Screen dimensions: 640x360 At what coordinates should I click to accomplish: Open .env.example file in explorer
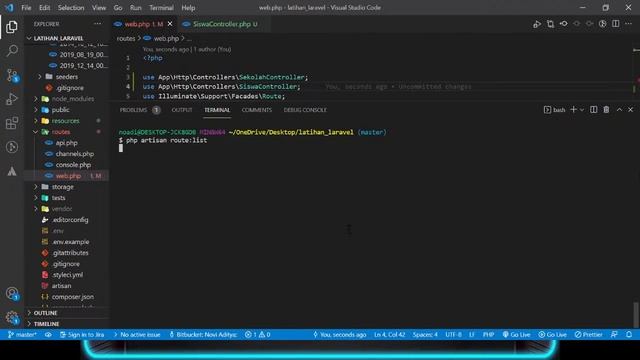tap(70, 242)
